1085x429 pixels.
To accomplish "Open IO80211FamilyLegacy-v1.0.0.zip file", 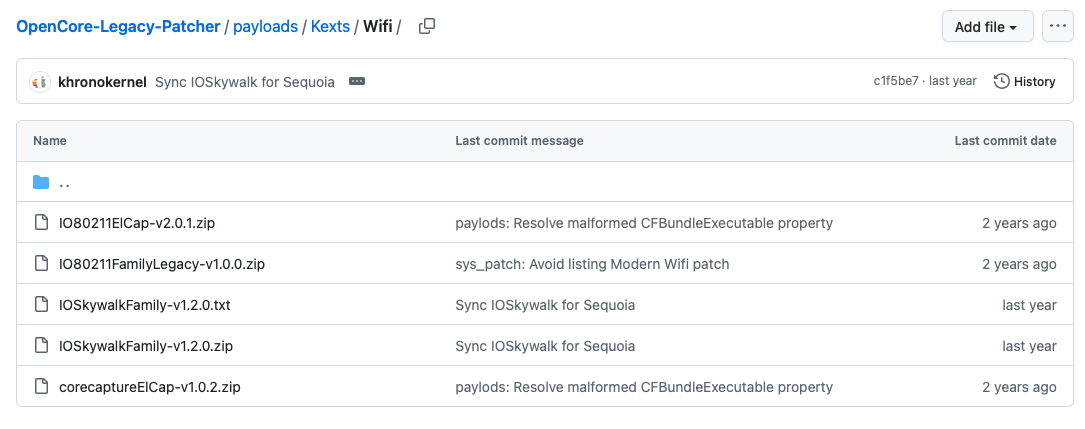I will coord(162,264).
